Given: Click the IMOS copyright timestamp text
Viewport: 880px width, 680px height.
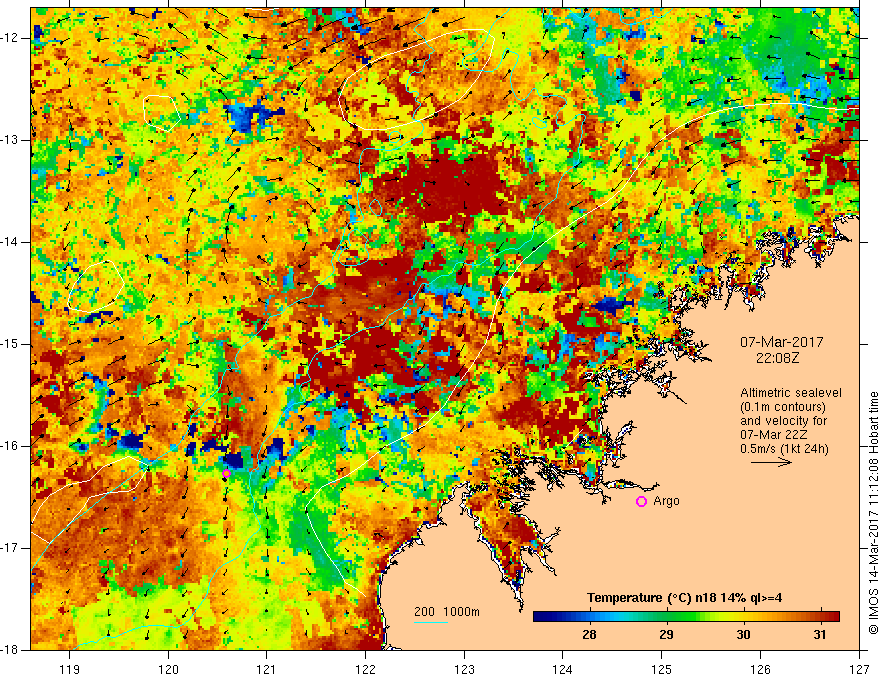Looking at the screenshot, I should pyautogui.click(x=873, y=513).
